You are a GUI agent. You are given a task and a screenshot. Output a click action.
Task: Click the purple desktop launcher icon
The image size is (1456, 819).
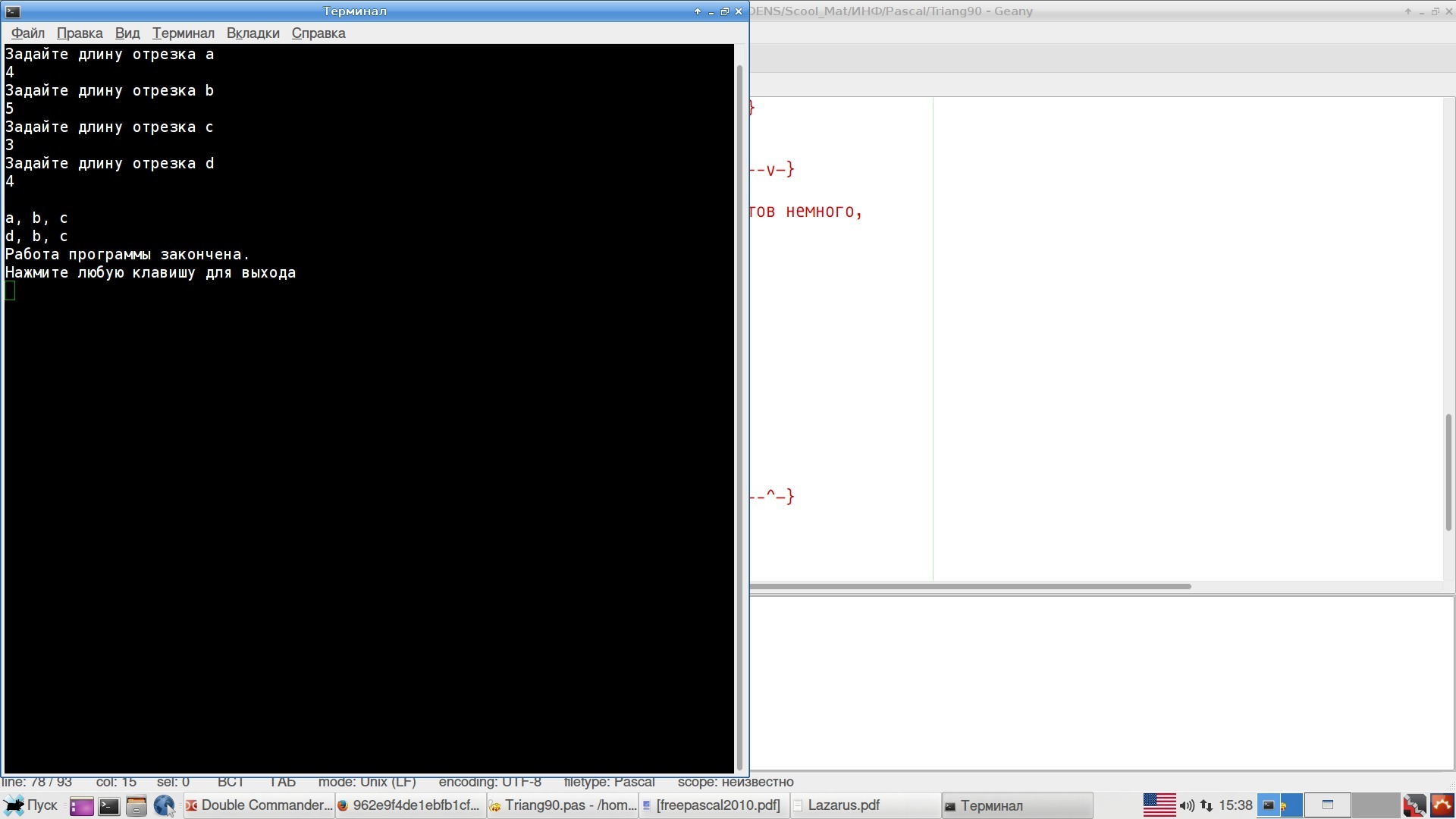click(81, 806)
